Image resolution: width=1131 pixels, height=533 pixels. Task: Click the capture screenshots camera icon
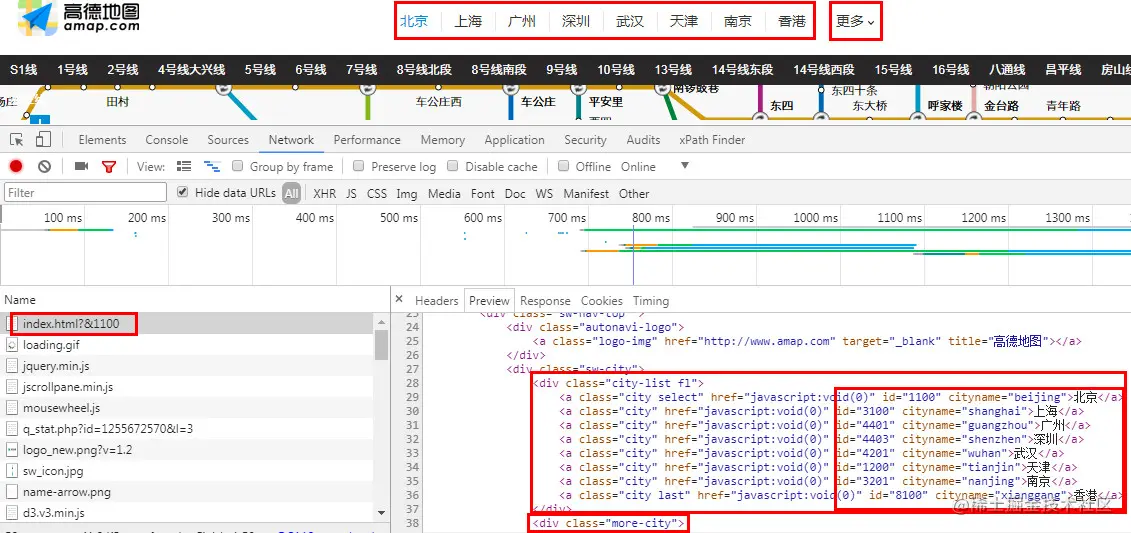pos(82,167)
